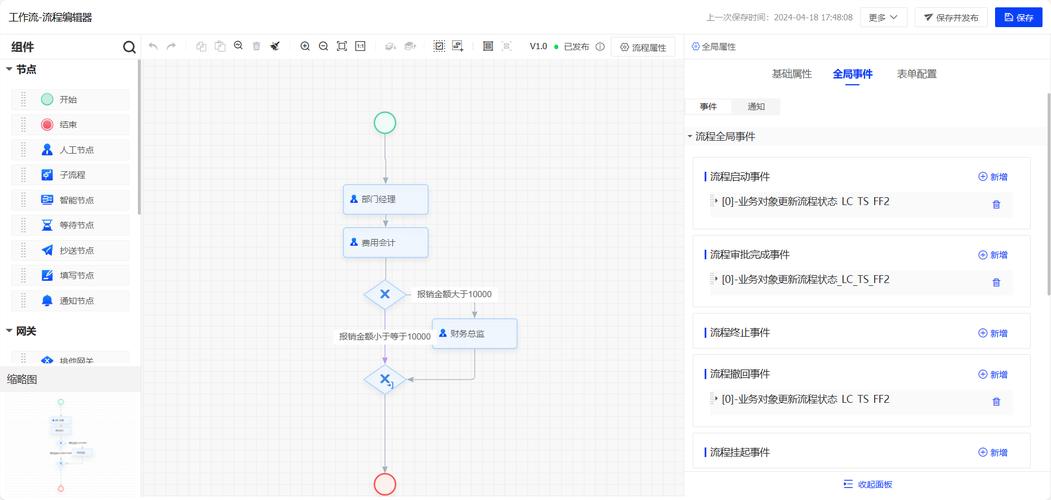Image resolution: width=1051 pixels, height=500 pixels.
Task: Select the 抄送节点 component
Action: [x=70, y=250]
